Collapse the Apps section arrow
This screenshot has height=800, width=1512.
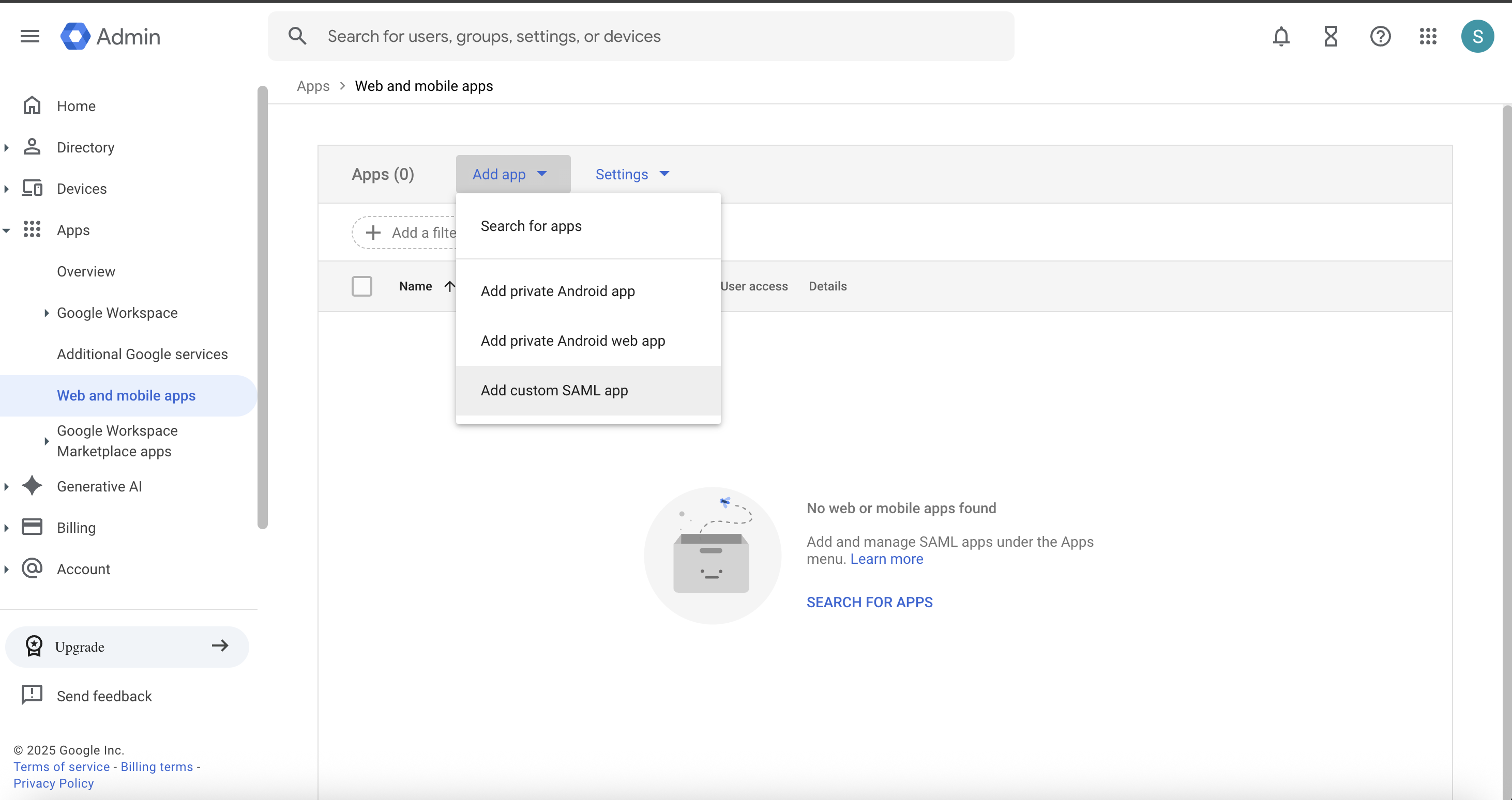click(x=6, y=230)
